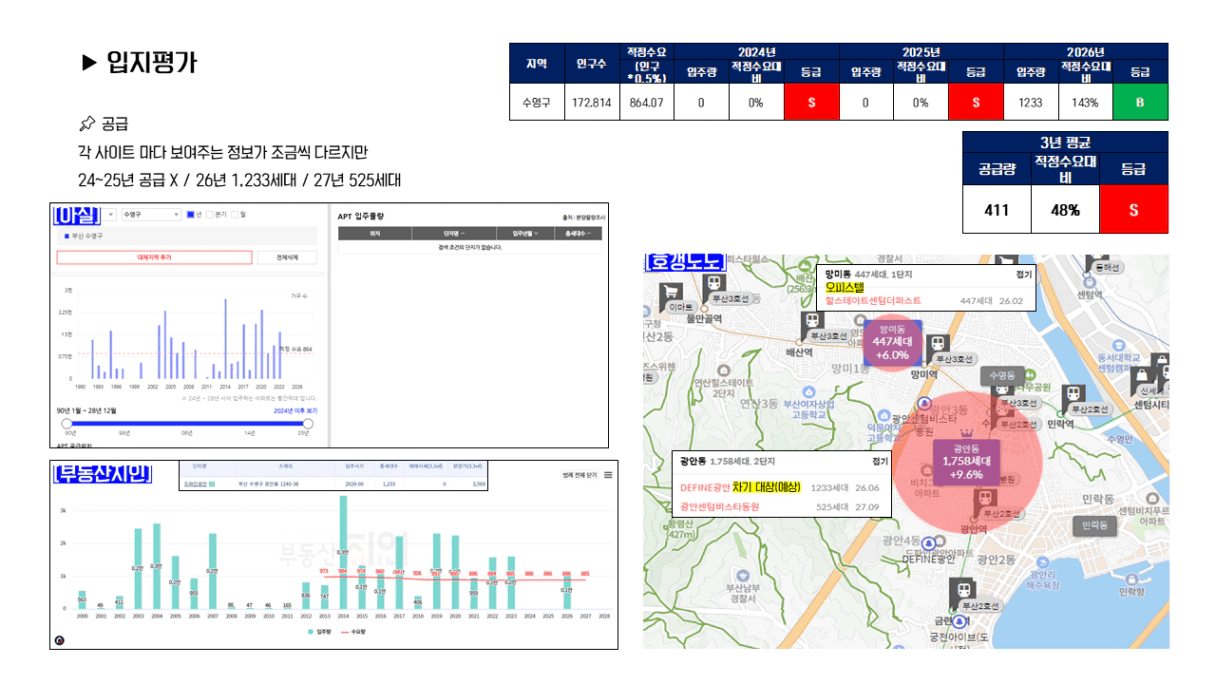The height and width of the screenshot is (684, 1216).
Task: Open the dropdown left of 수영구
Action: click(109, 214)
